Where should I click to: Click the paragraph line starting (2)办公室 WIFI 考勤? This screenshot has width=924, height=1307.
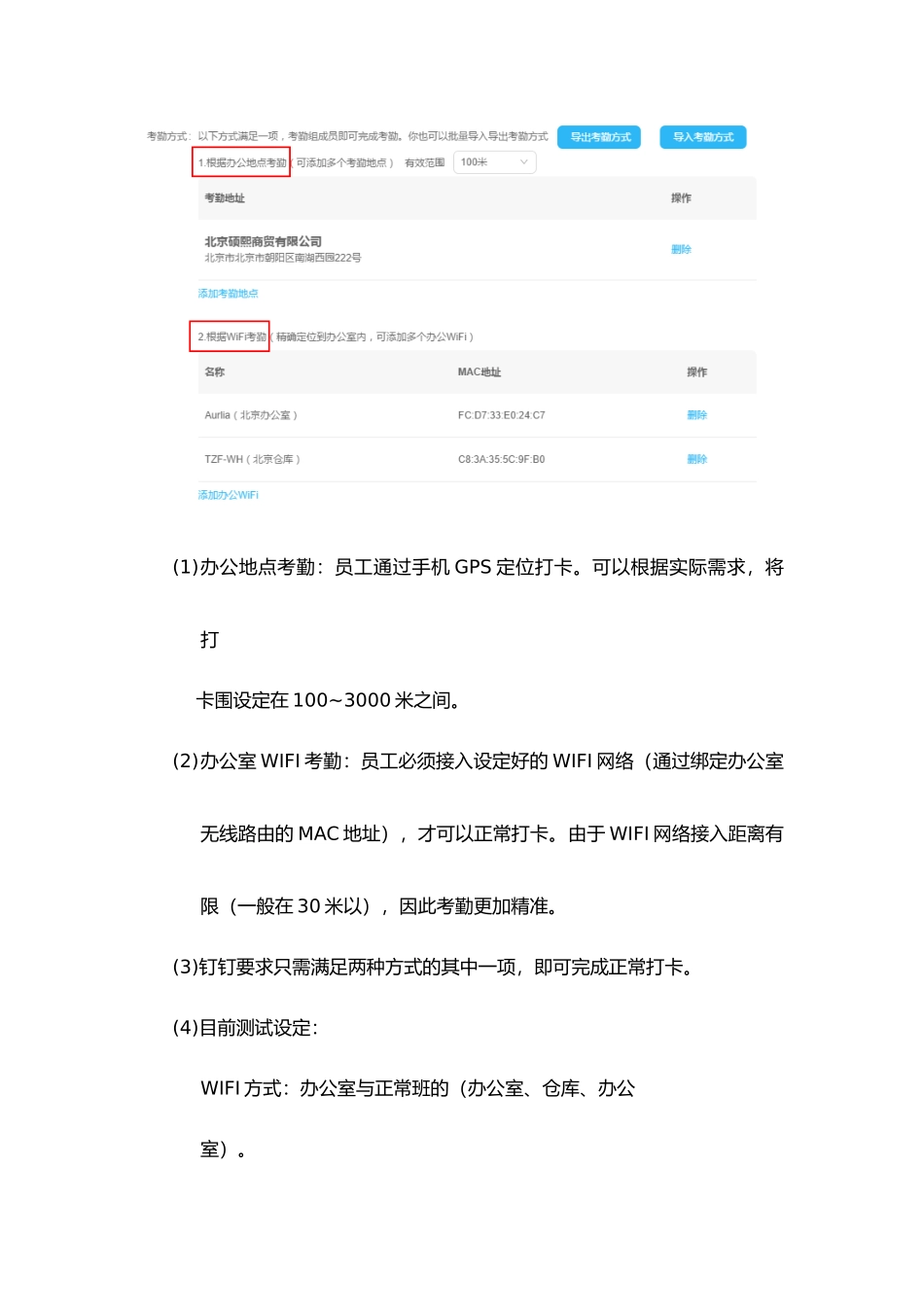[x=478, y=761]
